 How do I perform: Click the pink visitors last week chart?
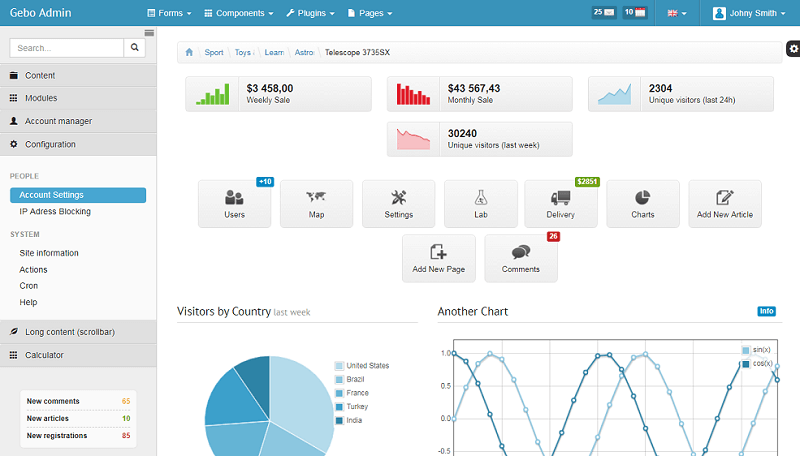[413, 139]
